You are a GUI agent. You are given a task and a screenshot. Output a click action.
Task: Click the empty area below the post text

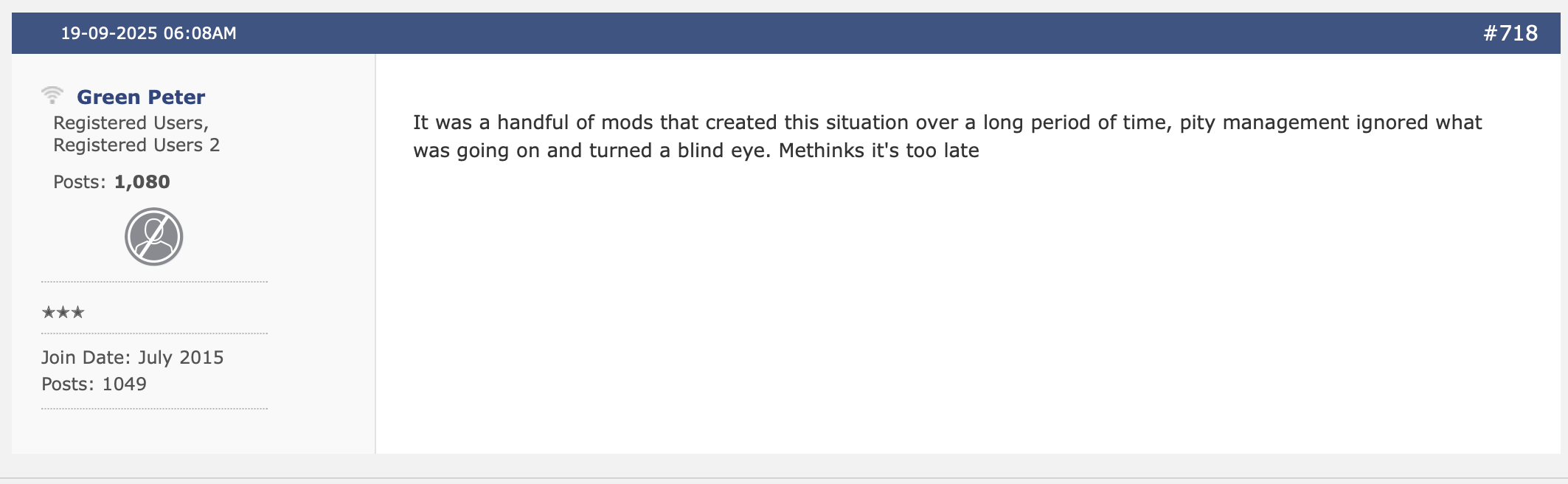coord(968,310)
